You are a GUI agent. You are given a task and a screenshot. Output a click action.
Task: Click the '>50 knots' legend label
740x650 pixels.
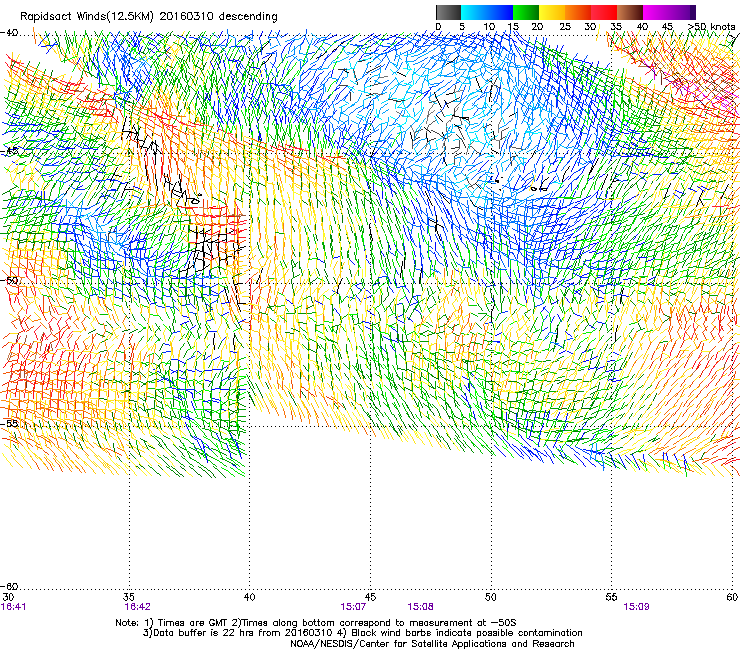tap(711, 26)
